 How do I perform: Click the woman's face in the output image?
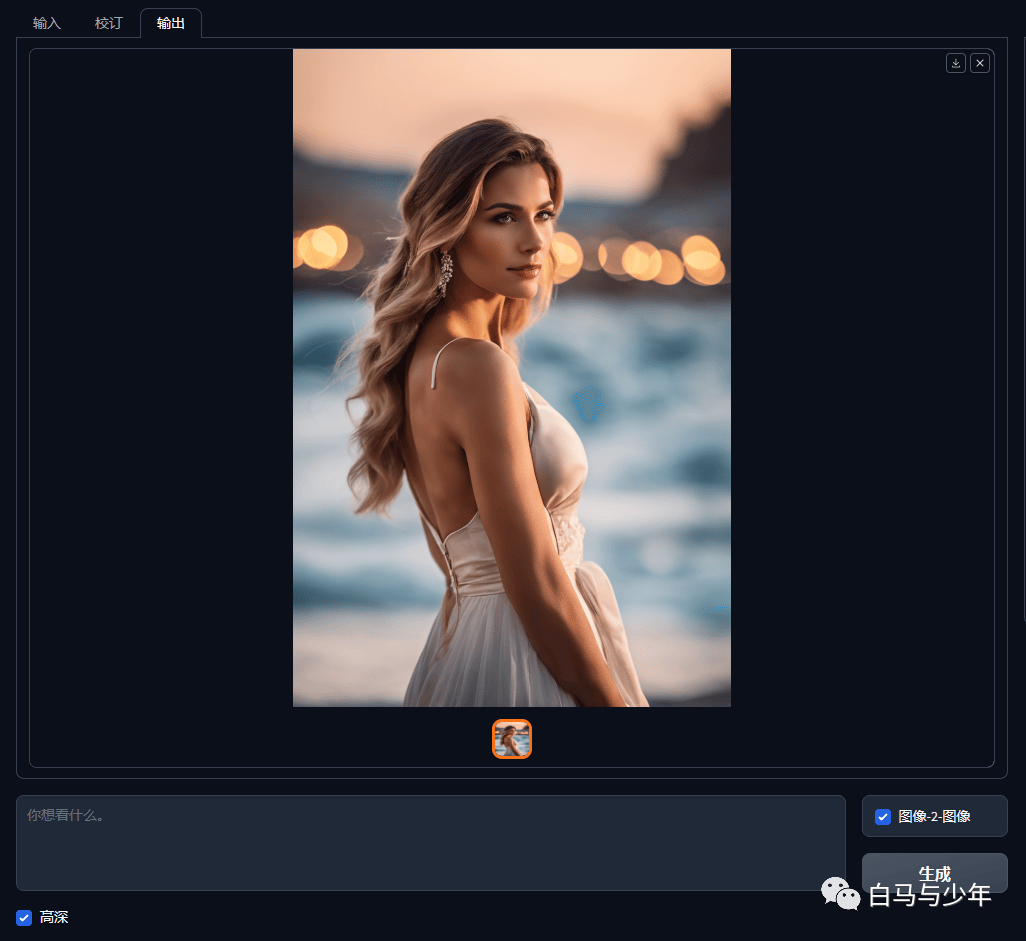point(517,229)
